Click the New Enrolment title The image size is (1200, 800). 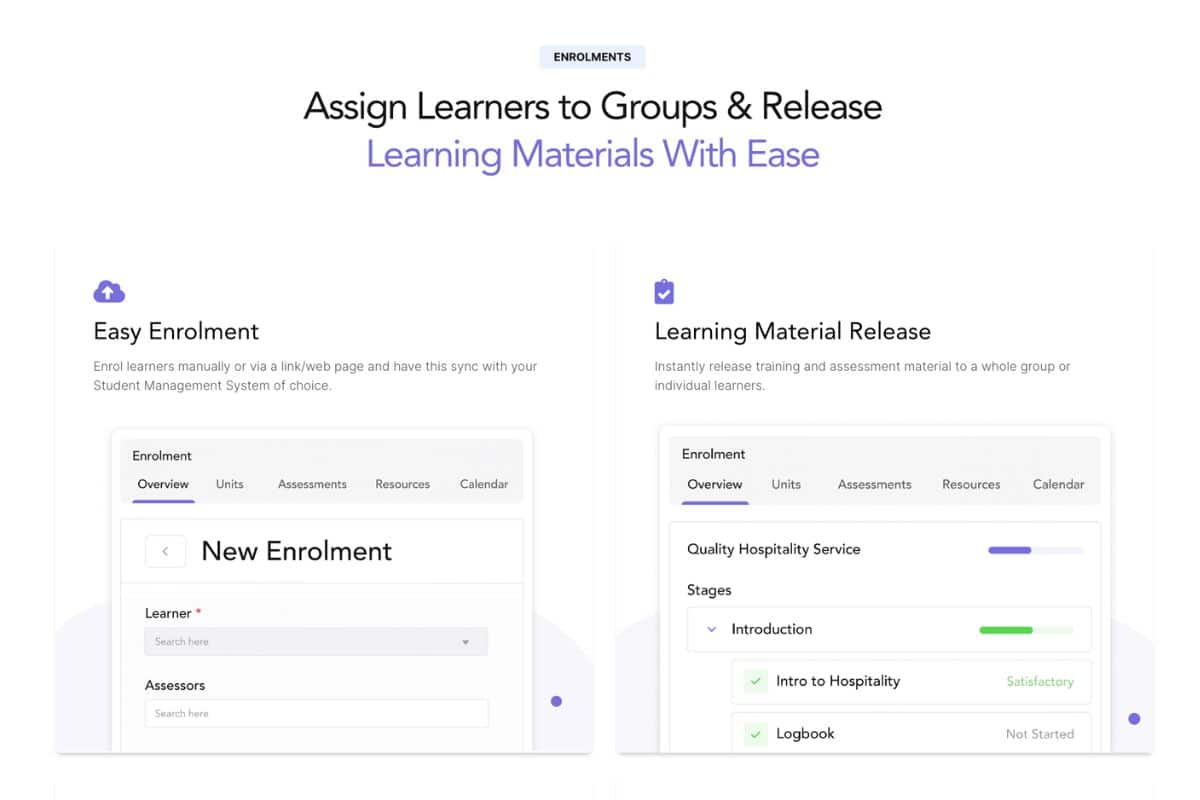pyautogui.click(x=297, y=551)
